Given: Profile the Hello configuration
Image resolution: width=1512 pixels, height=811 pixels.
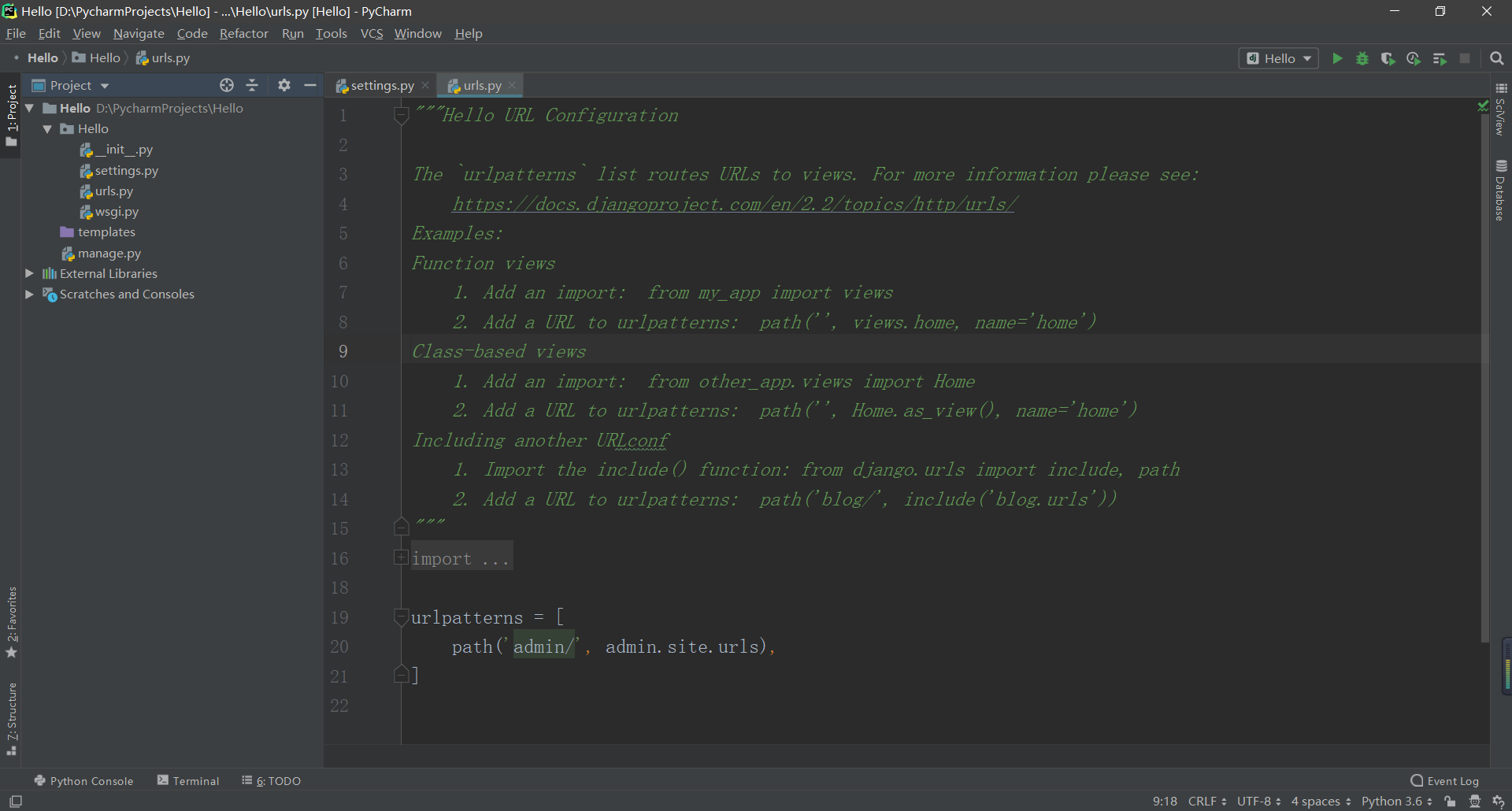Looking at the screenshot, I should 1414,58.
